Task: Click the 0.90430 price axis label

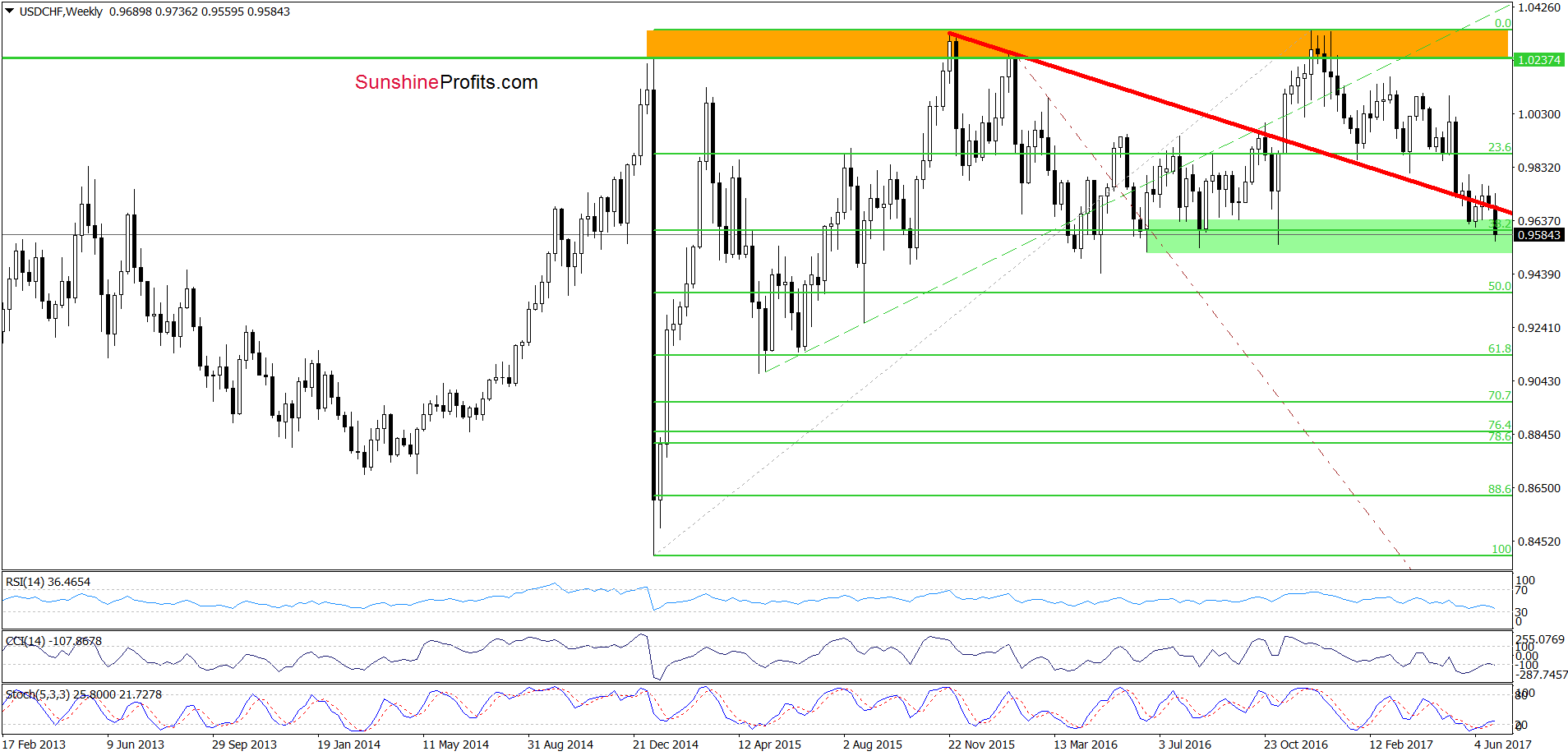Action: [x=1538, y=381]
